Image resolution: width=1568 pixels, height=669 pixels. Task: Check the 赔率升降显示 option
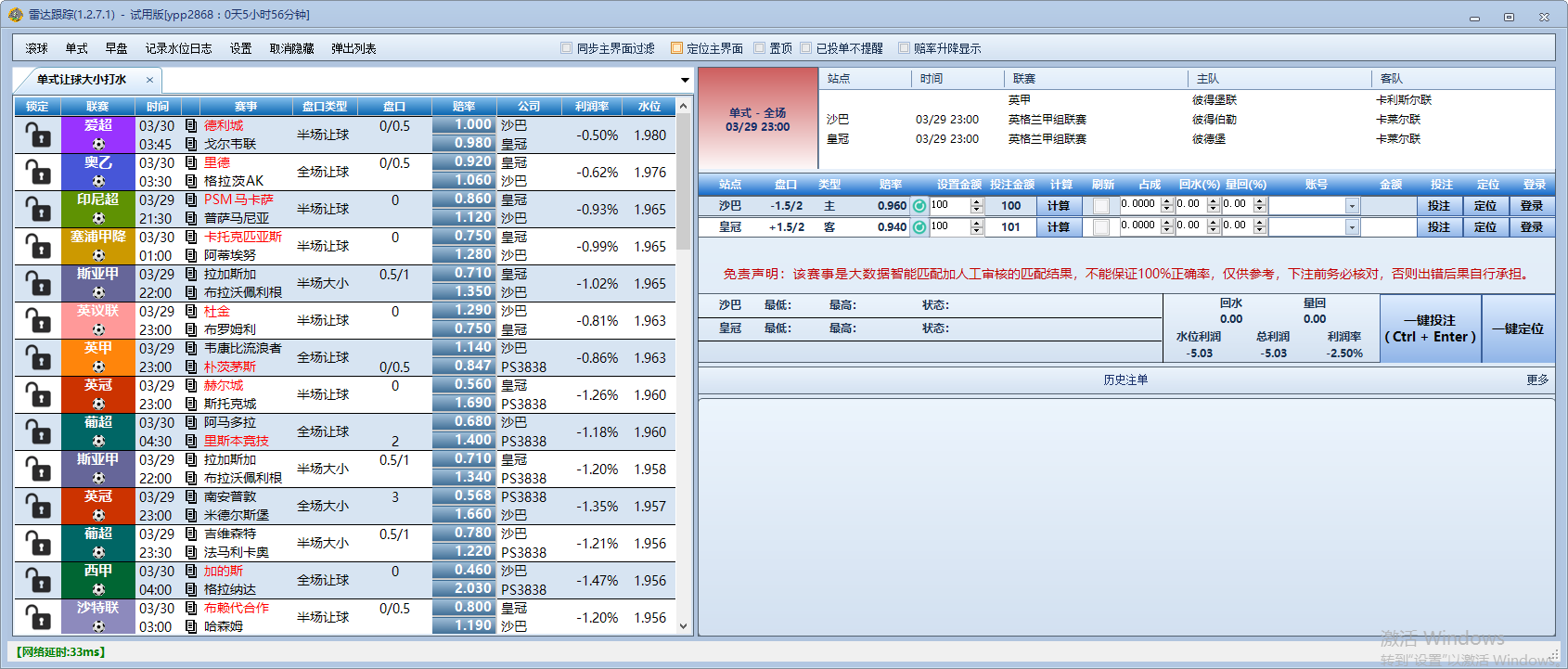point(904,48)
